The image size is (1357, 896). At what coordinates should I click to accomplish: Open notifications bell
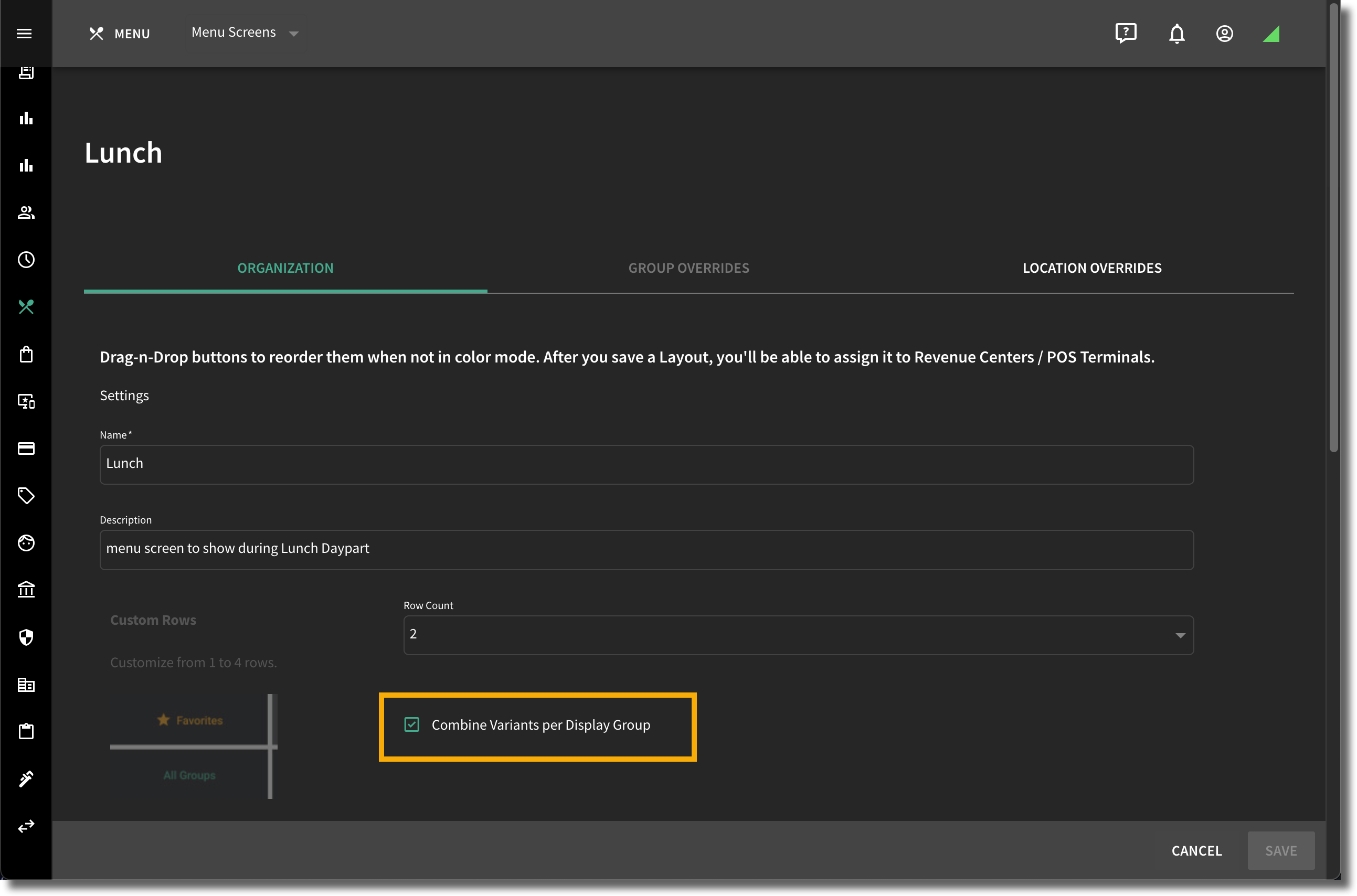[1176, 34]
